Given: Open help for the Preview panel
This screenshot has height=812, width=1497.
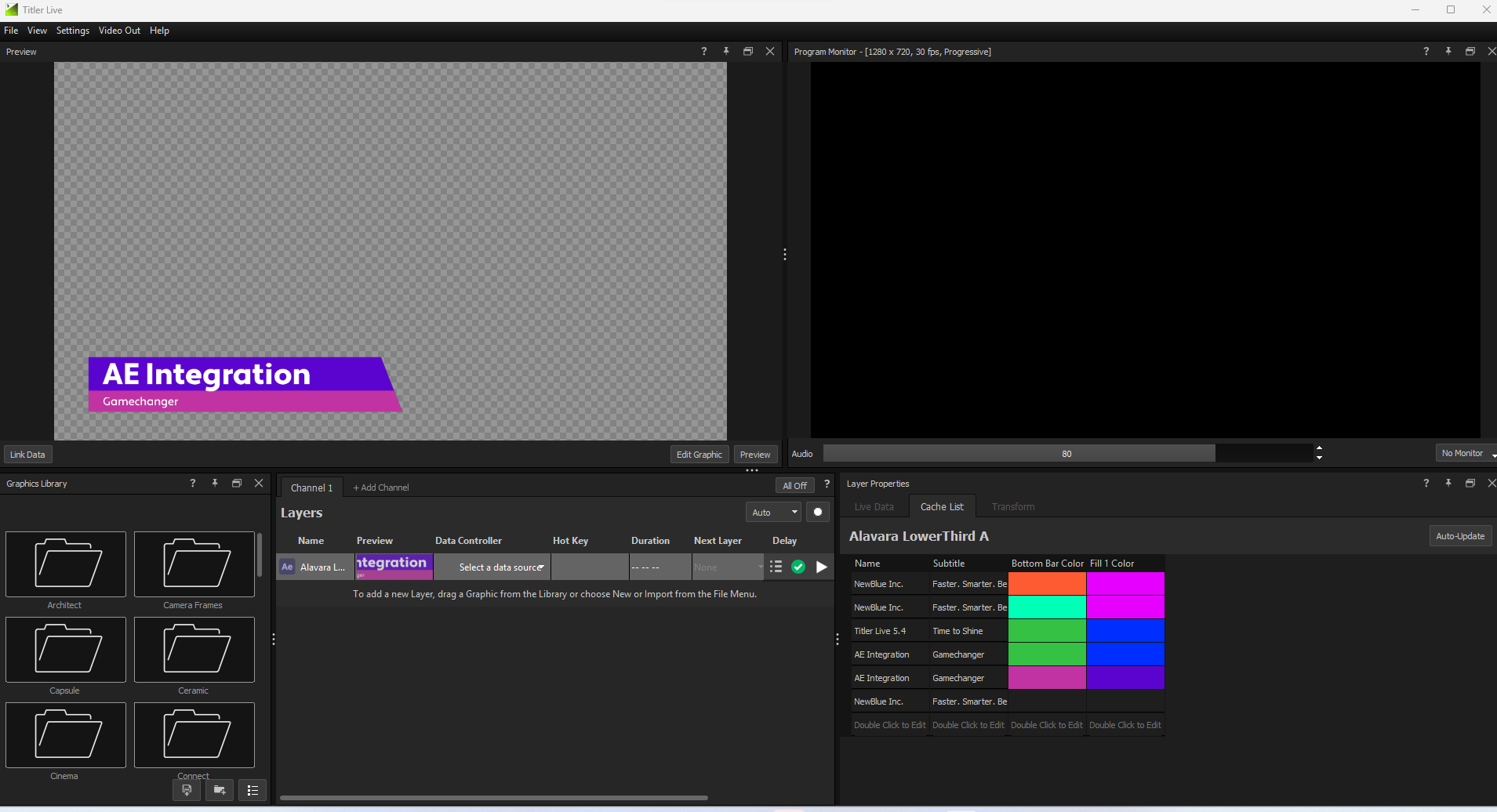Looking at the screenshot, I should [x=703, y=52].
